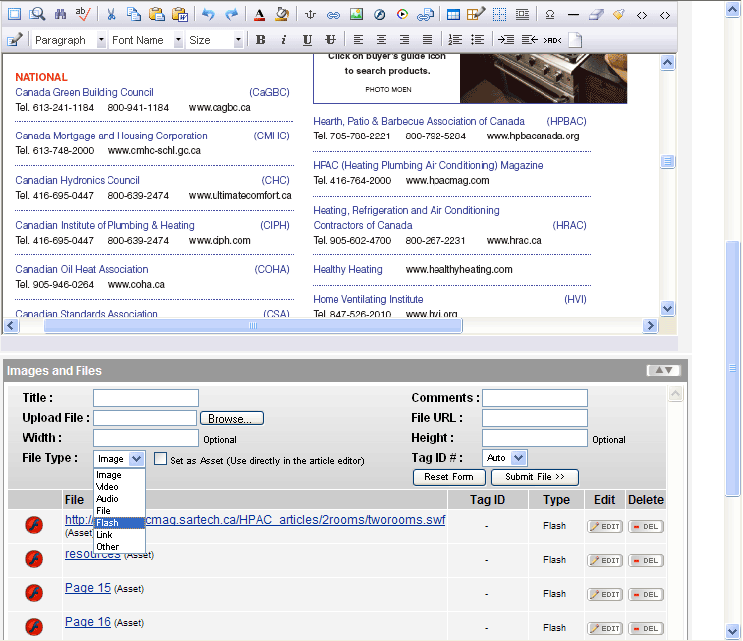Open the Tag ID Auto dropdown

click(x=504, y=458)
